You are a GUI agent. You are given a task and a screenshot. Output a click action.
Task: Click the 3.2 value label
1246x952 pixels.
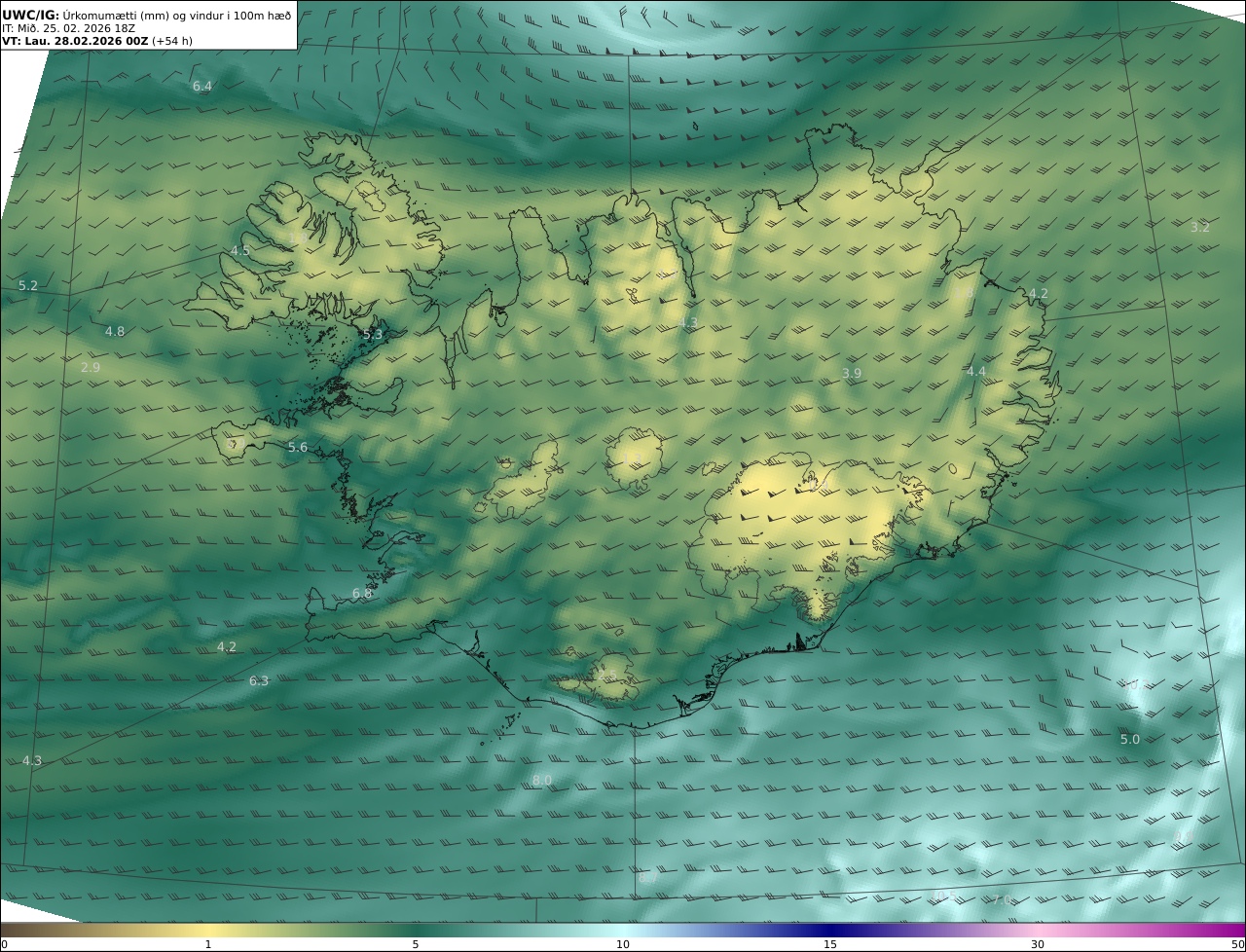click(x=1200, y=228)
